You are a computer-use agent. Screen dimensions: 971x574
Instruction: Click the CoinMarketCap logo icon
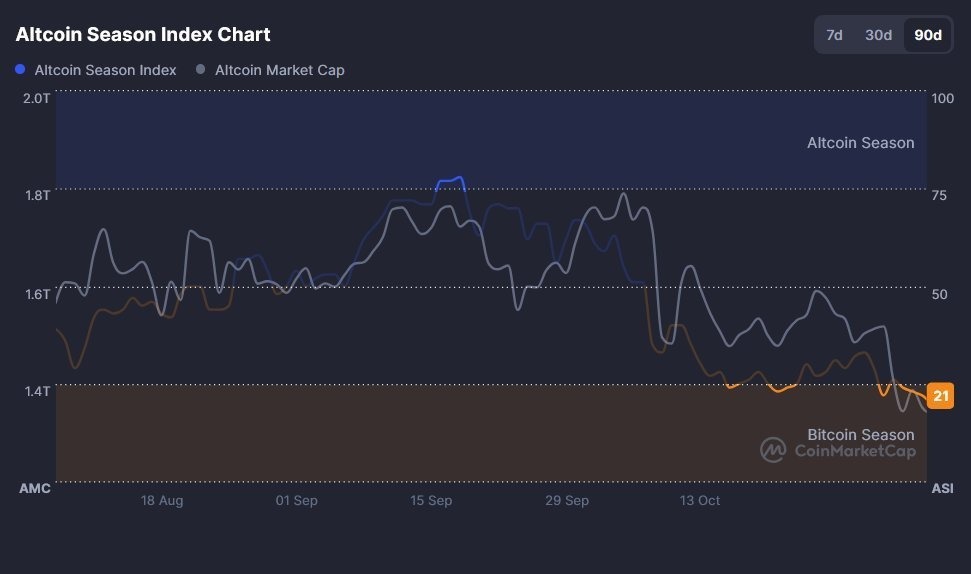click(x=773, y=450)
